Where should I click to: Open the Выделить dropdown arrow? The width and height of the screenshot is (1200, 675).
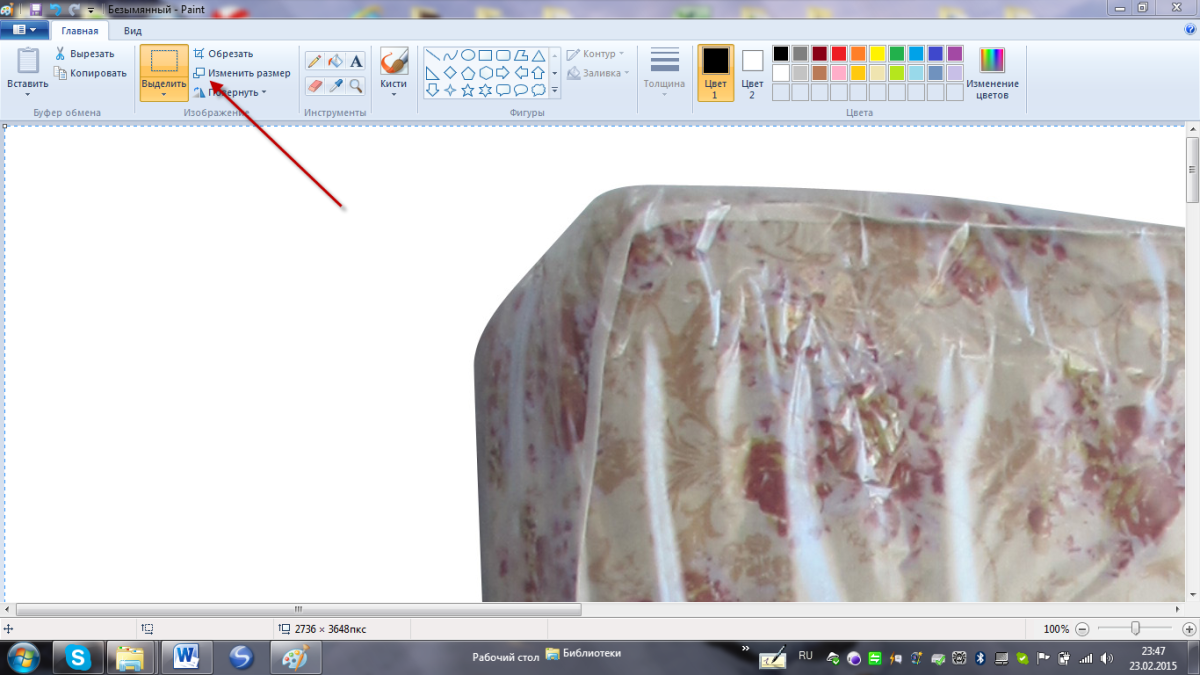coord(163,94)
